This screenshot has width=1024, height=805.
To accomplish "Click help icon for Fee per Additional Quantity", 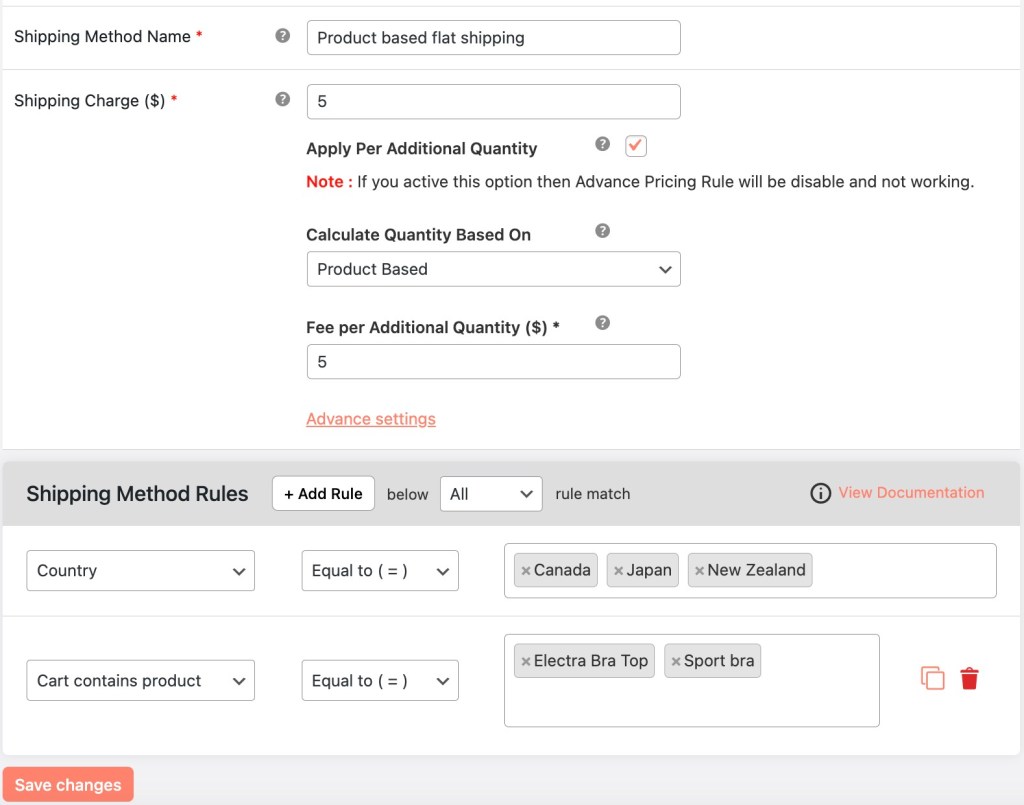I will click(602, 323).
